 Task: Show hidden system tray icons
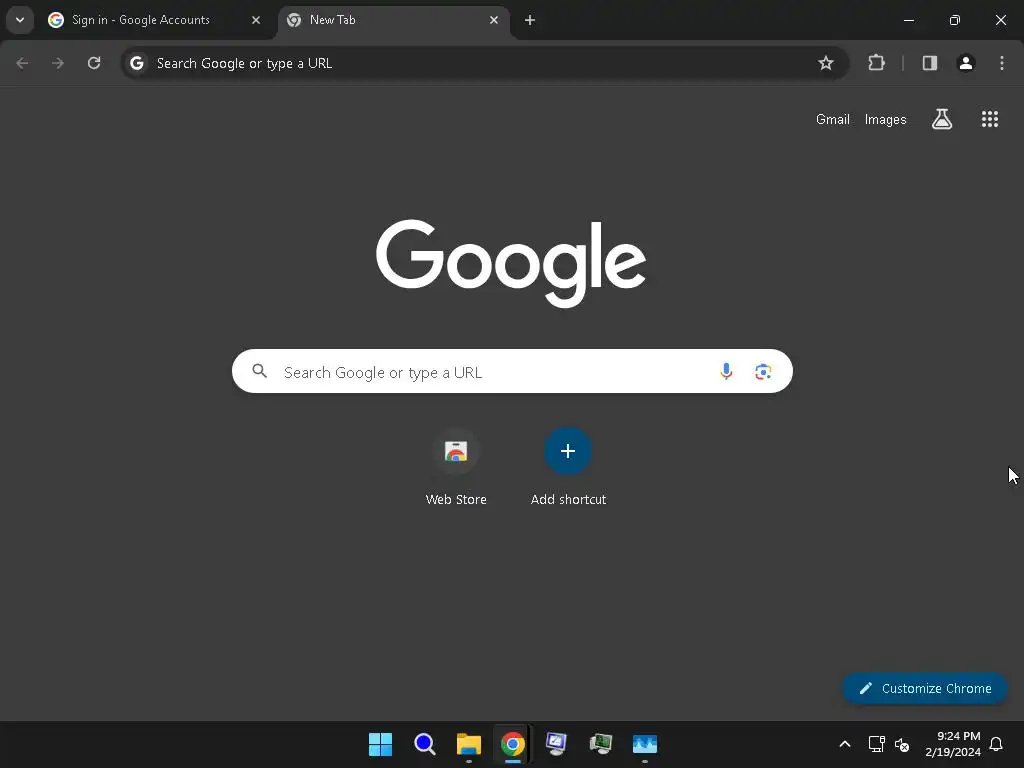[844, 744]
